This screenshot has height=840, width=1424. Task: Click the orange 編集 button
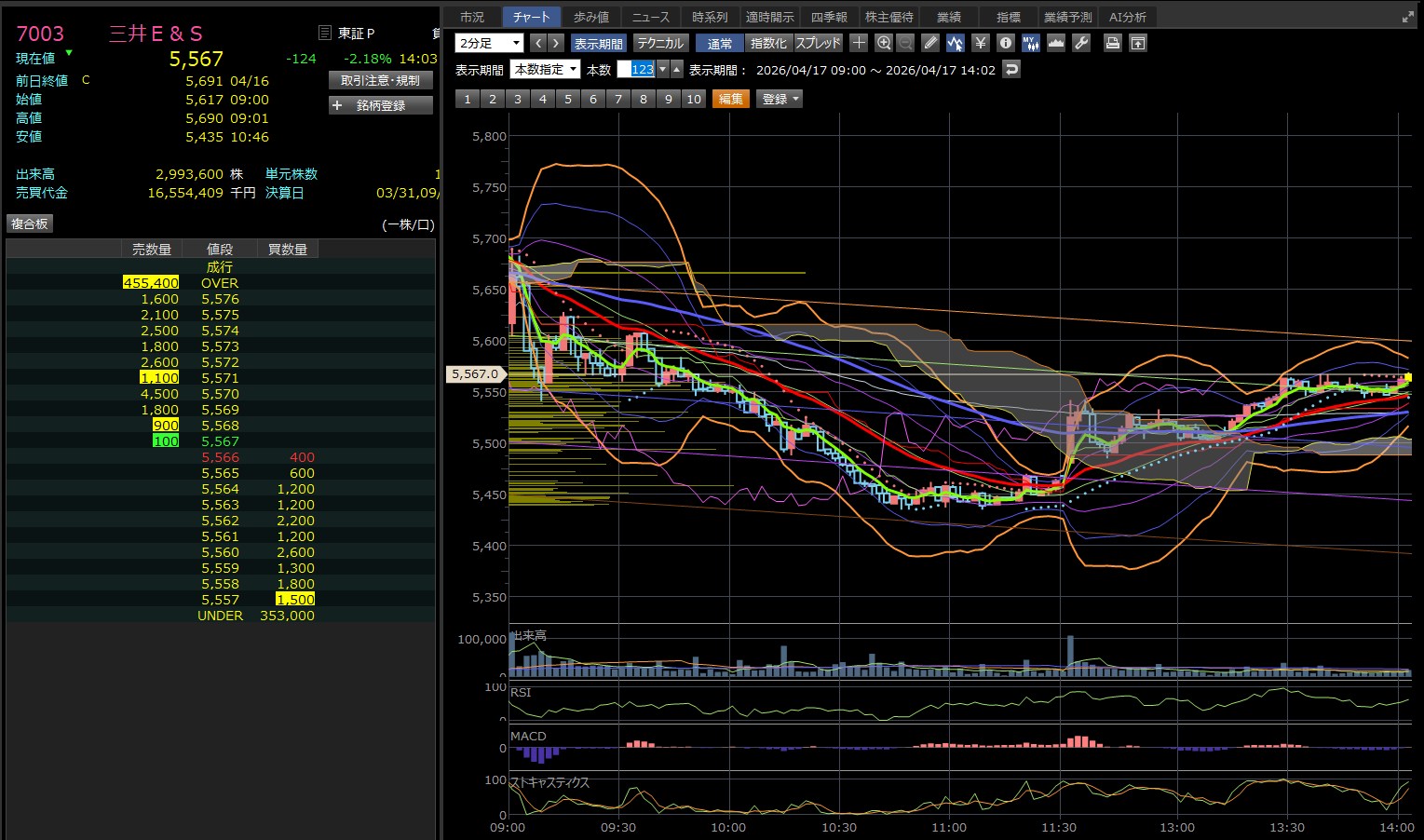click(x=730, y=99)
